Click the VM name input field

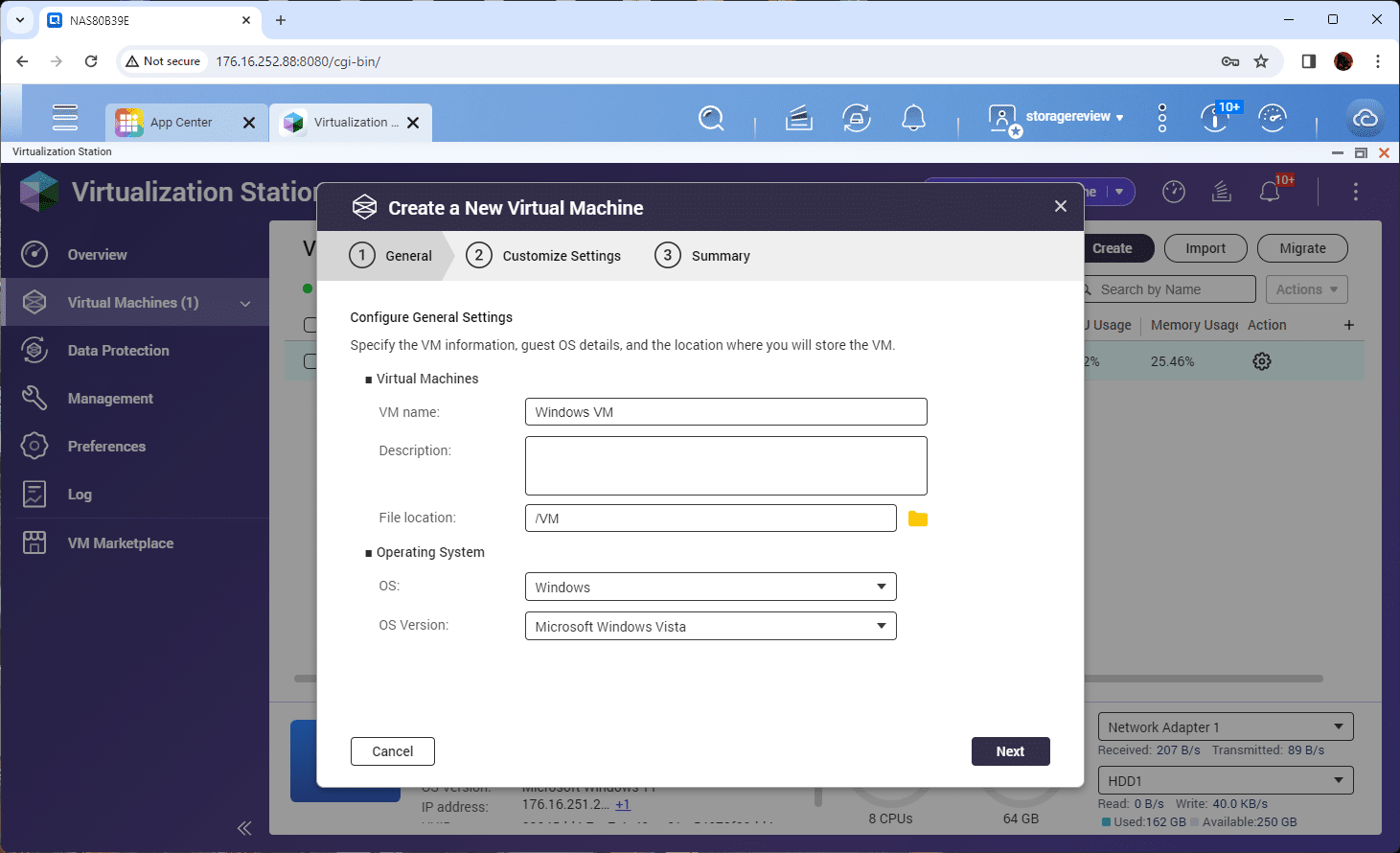(726, 411)
